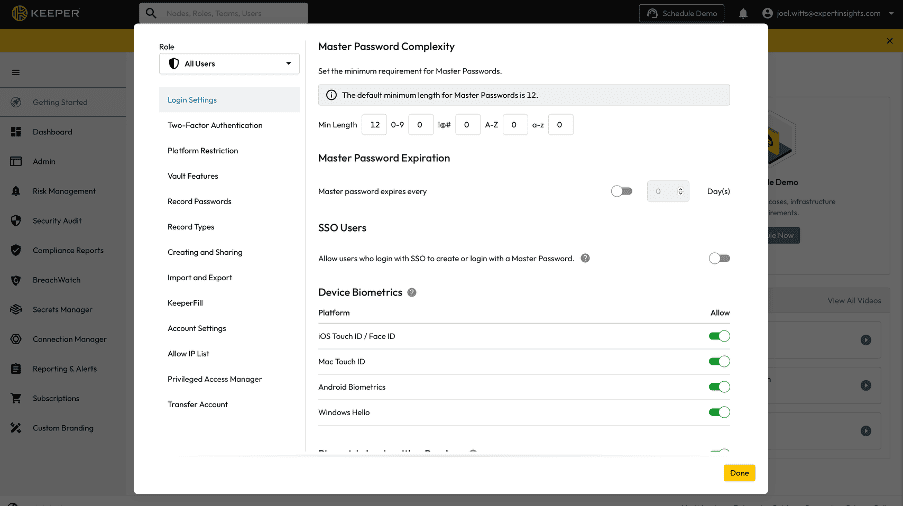Click the Nodes, Roles, Teams, Users search box
Image resolution: width=904 pixels, height=506 pixels.
pyautogui.click(x=223, y=13)
